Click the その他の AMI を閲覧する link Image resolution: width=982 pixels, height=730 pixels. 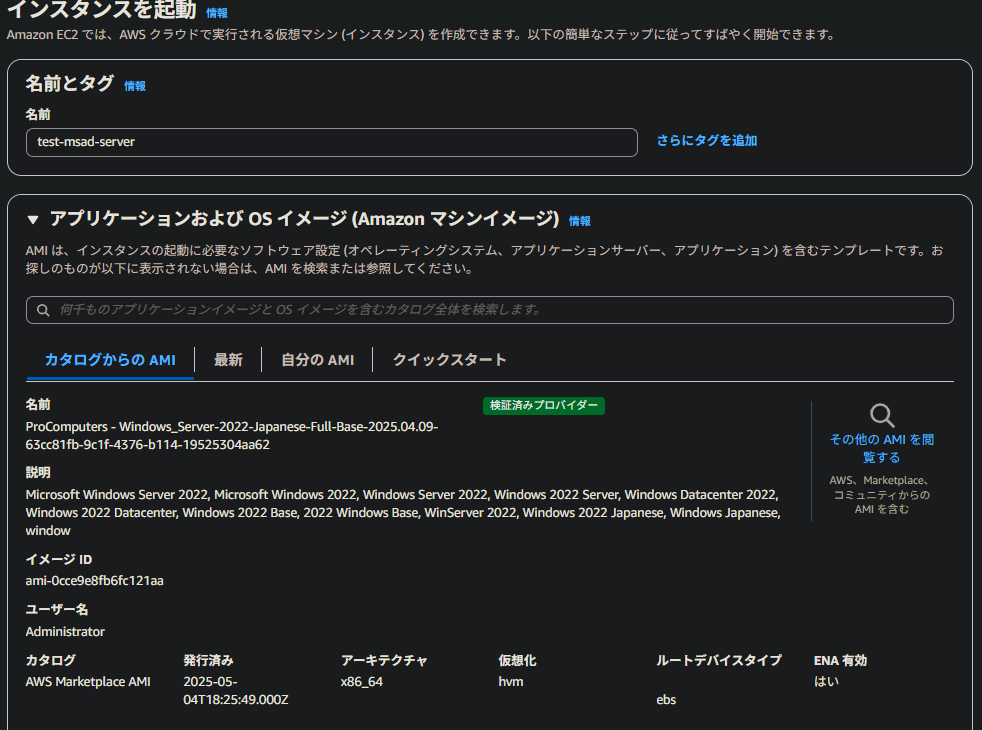882,448
